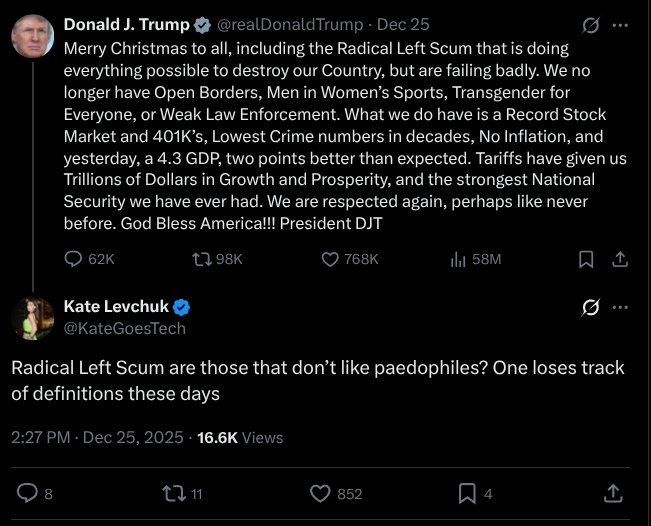Image resolution: width=651 pixels, height=526 pixels.
Task: Bookmark Donald J. Trump's post
Action: point(587,259)
